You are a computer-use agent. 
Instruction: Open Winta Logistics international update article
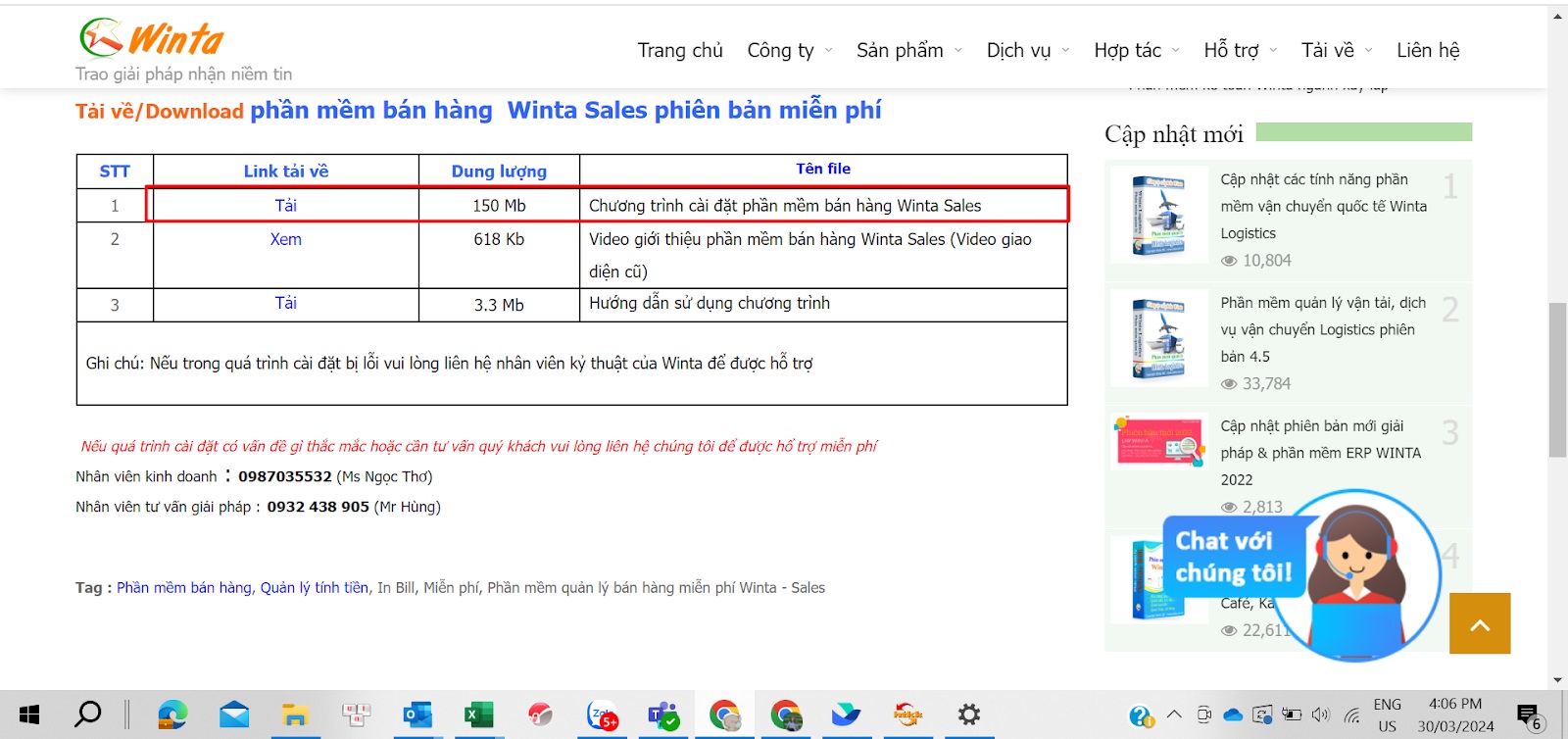[x=1323, y=206]
